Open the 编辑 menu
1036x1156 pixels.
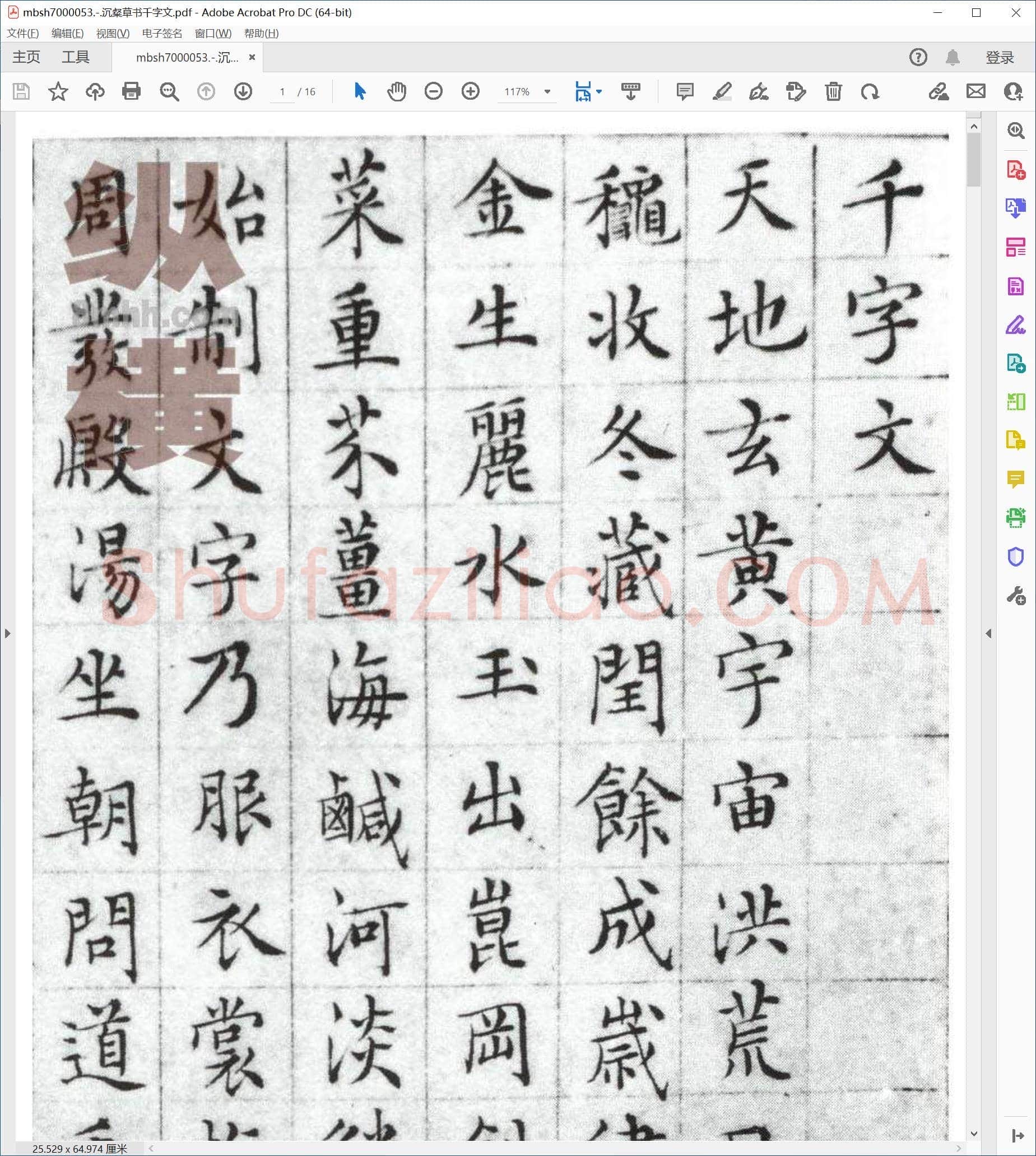tap(67, 33)
